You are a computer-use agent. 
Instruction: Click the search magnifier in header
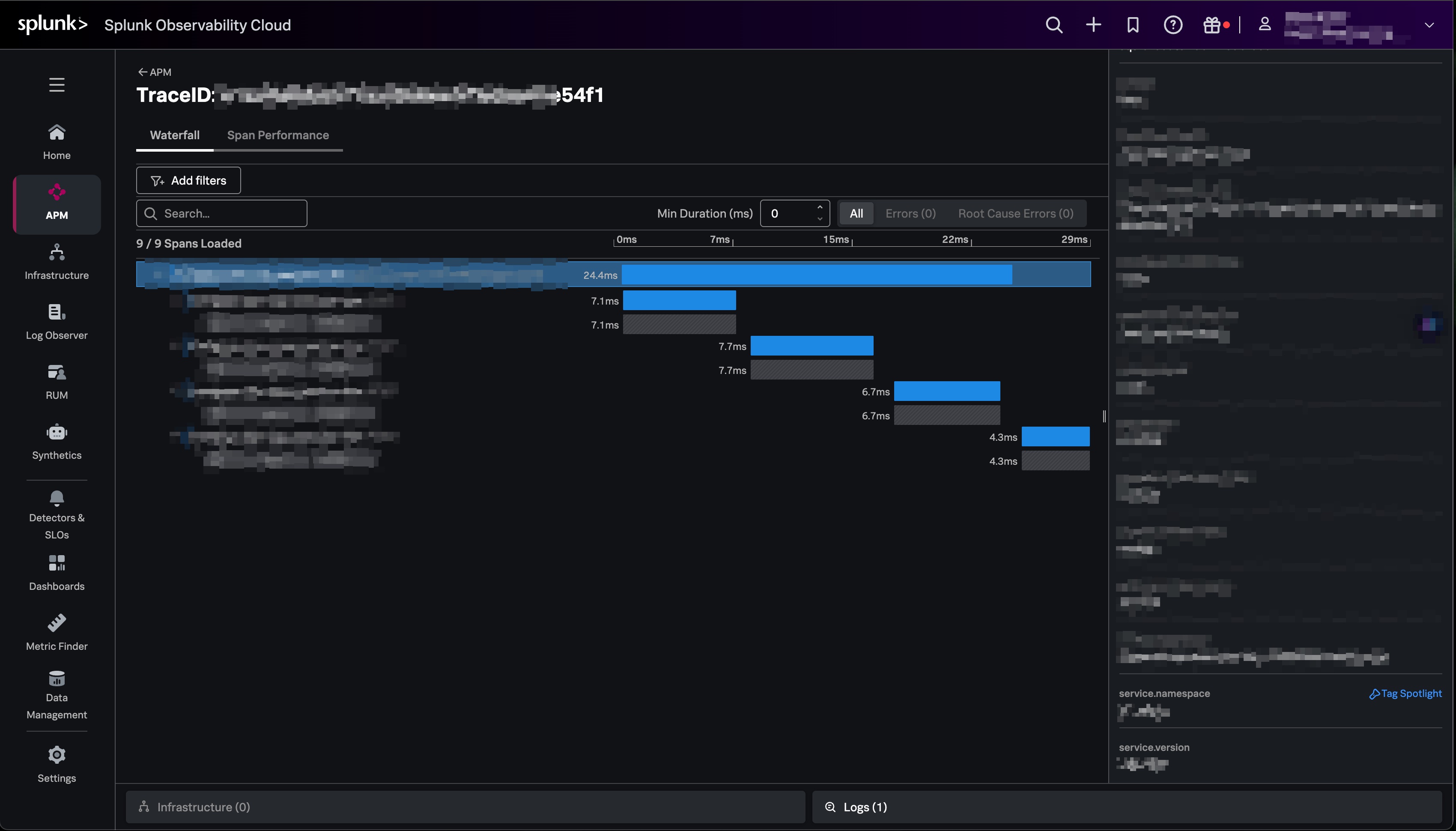point(1054,25)
